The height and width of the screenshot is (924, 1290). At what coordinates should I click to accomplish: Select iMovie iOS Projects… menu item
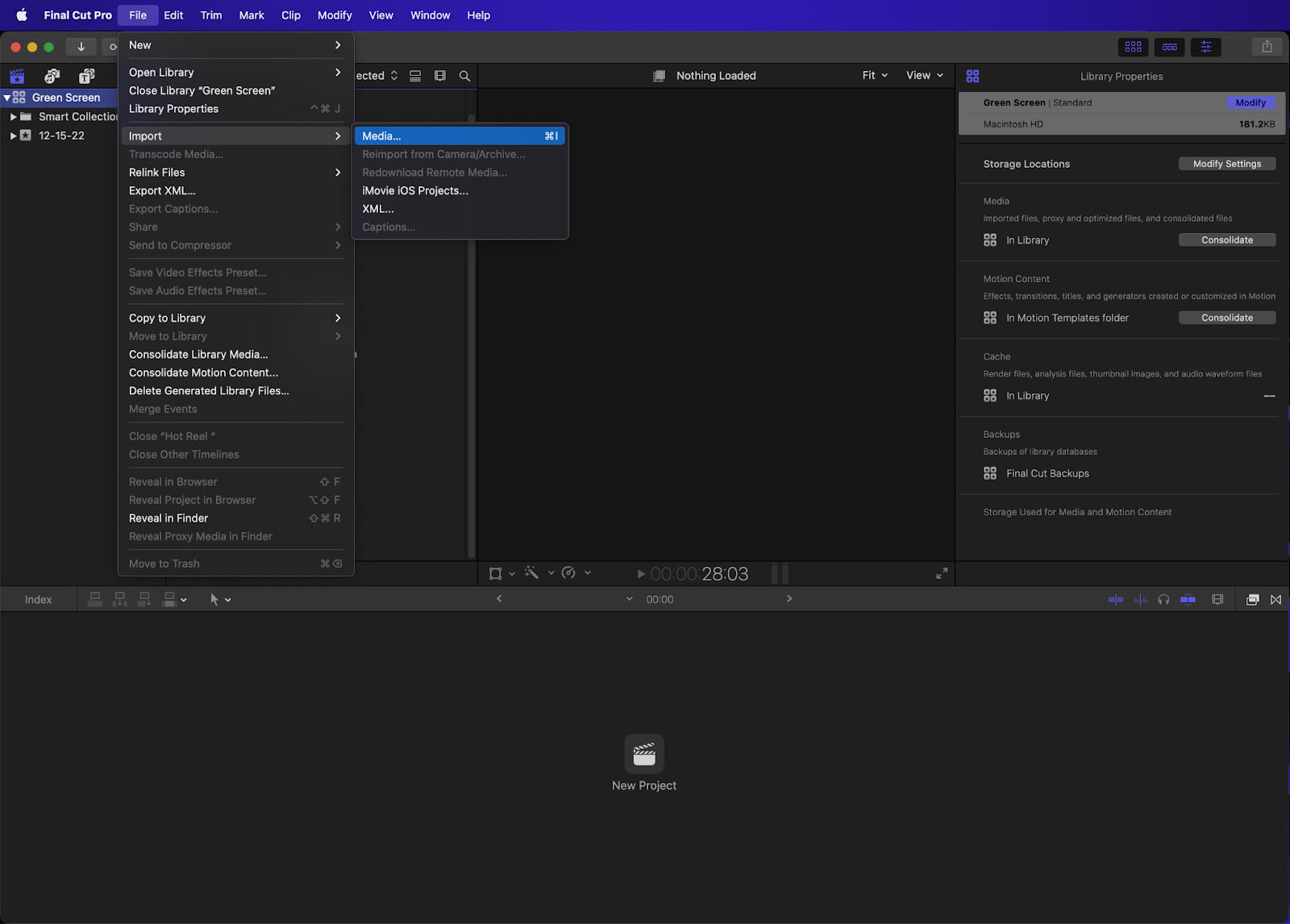(460, 191)
